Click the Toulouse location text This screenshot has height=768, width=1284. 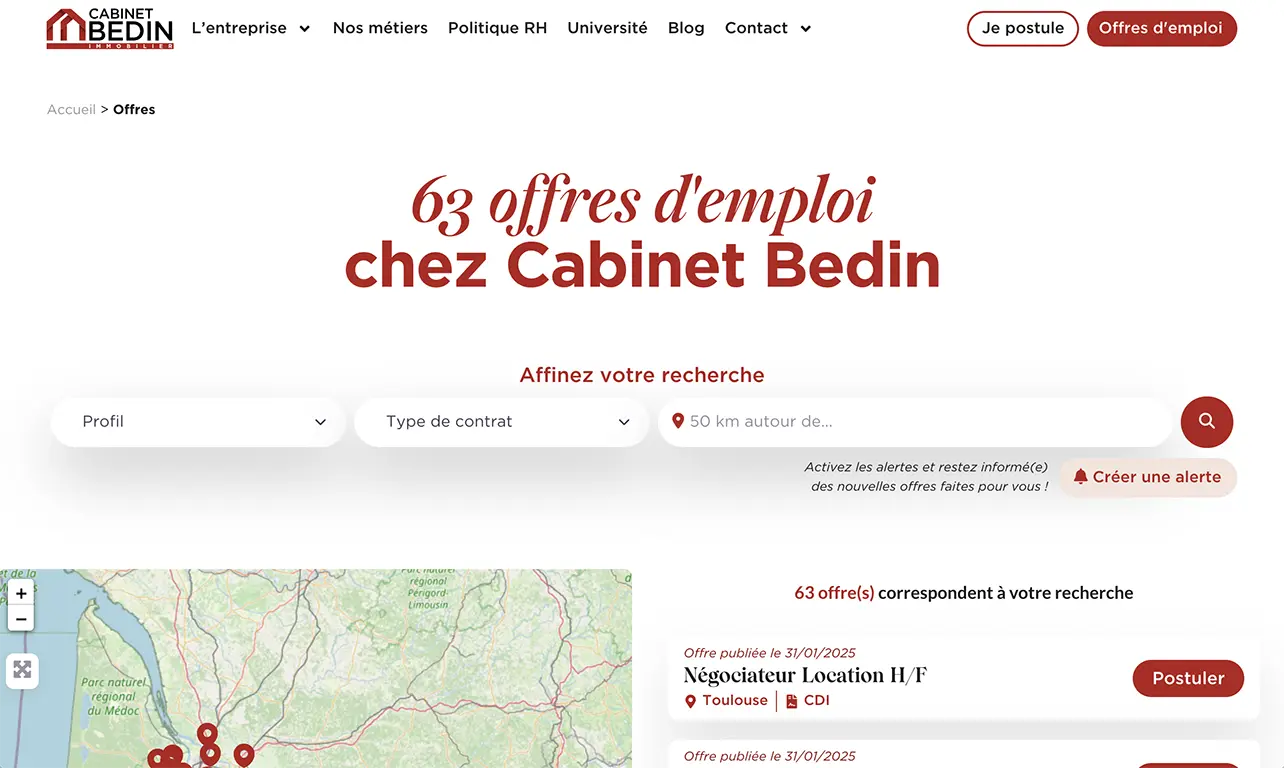coord(735,701)
